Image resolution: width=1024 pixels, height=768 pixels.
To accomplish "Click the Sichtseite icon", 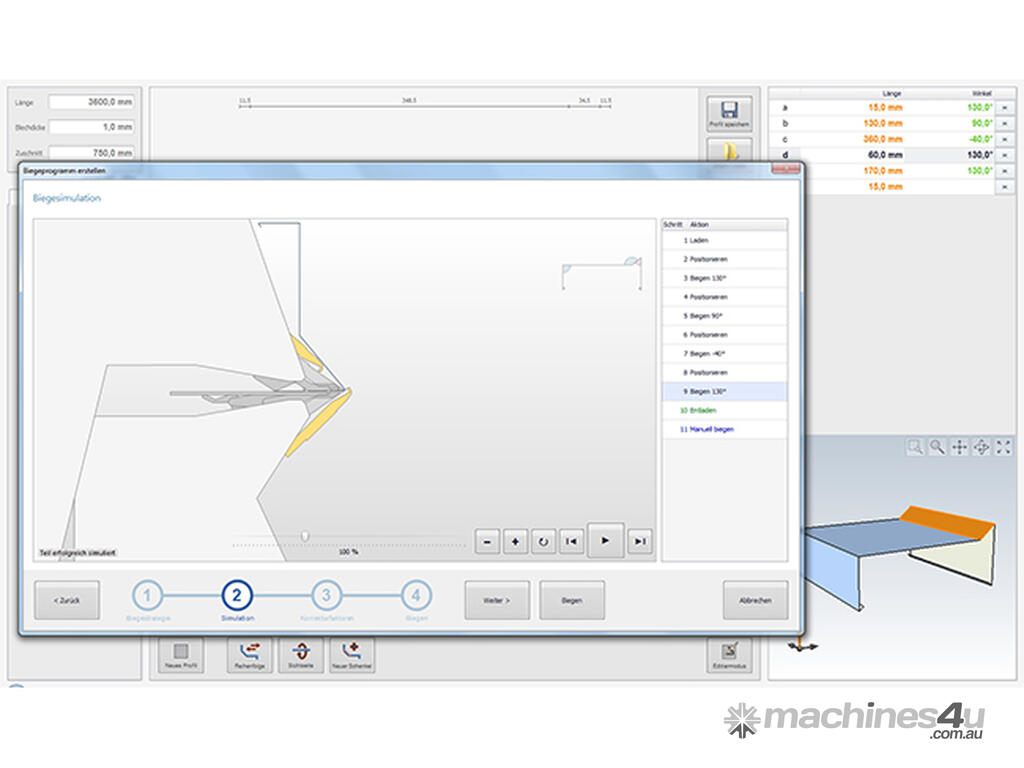I will point(301,653).
